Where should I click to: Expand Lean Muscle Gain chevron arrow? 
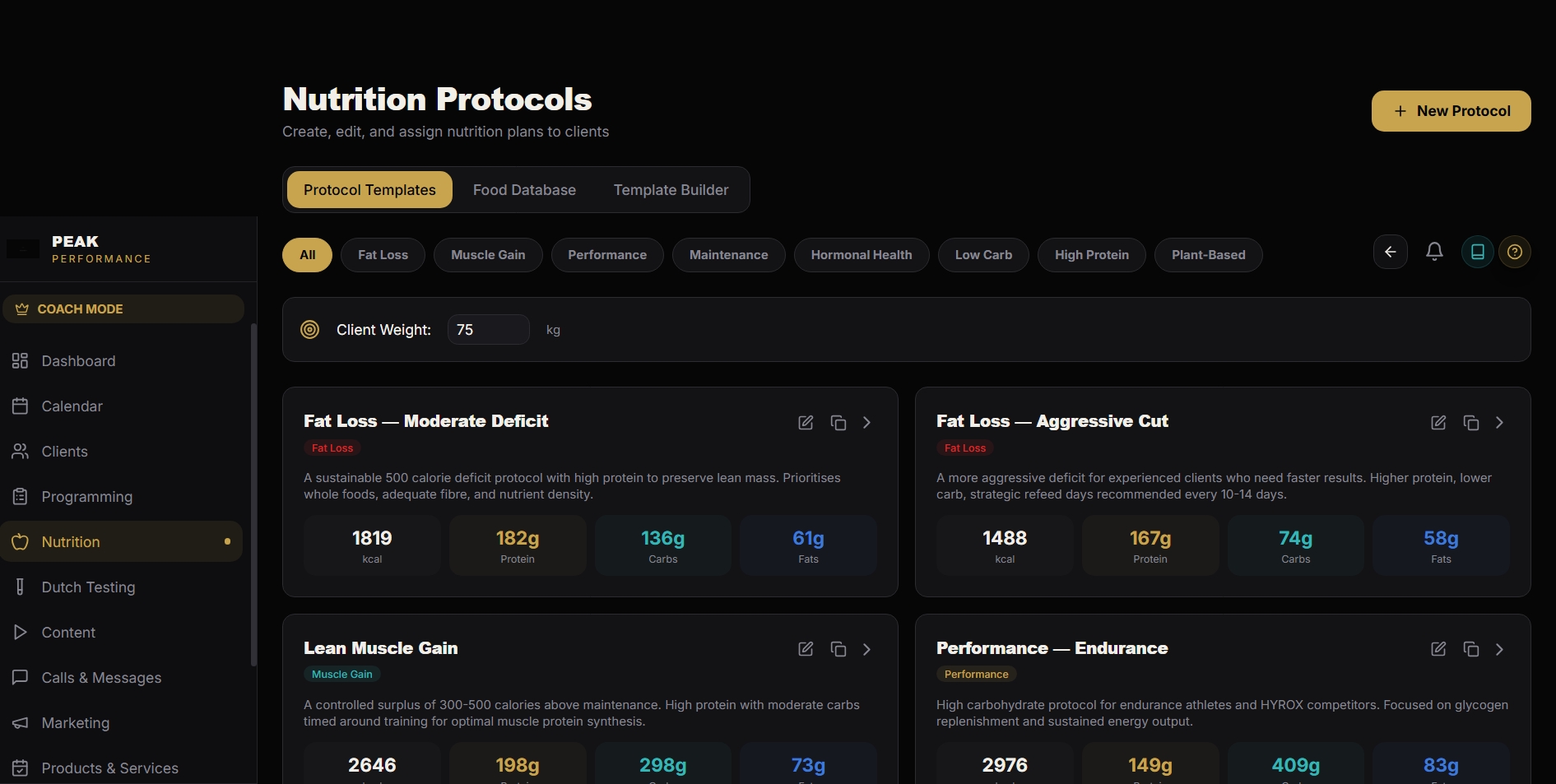(866, 649)
